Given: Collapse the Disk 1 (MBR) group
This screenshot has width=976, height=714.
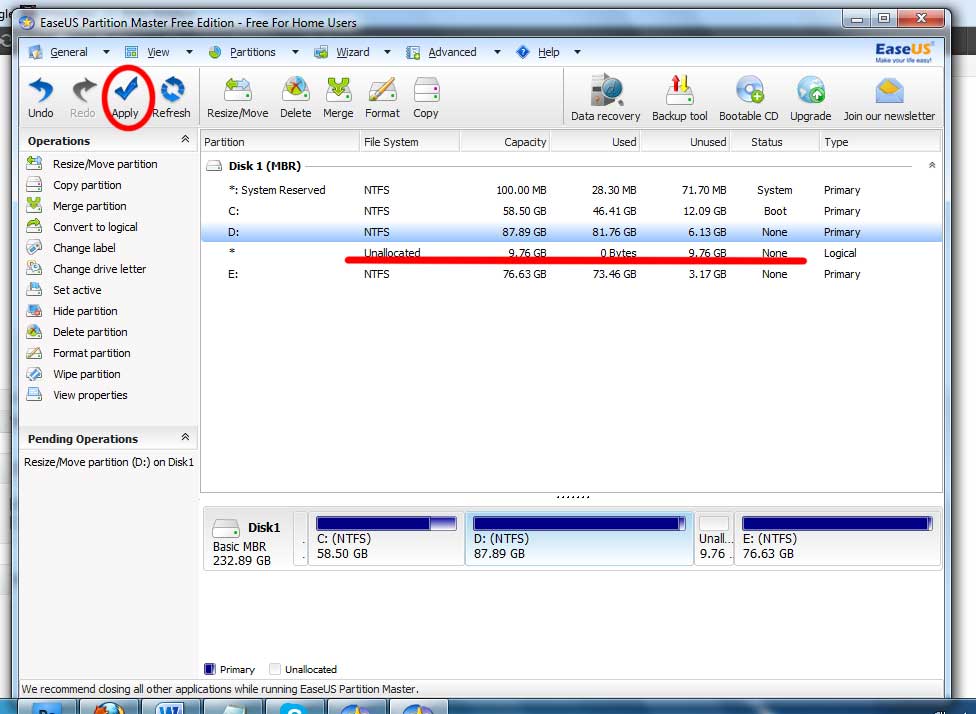Looking at the screenshot, I should [x=932, y=165].
